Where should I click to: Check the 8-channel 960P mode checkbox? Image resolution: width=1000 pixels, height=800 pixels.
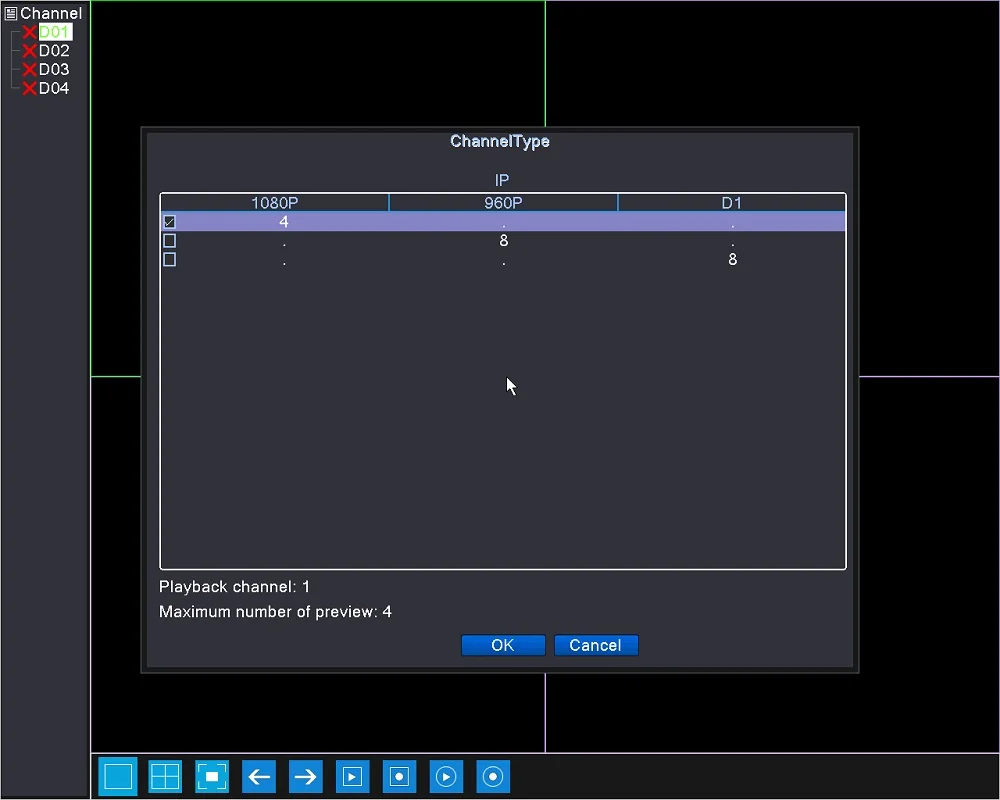coord(170,241)
